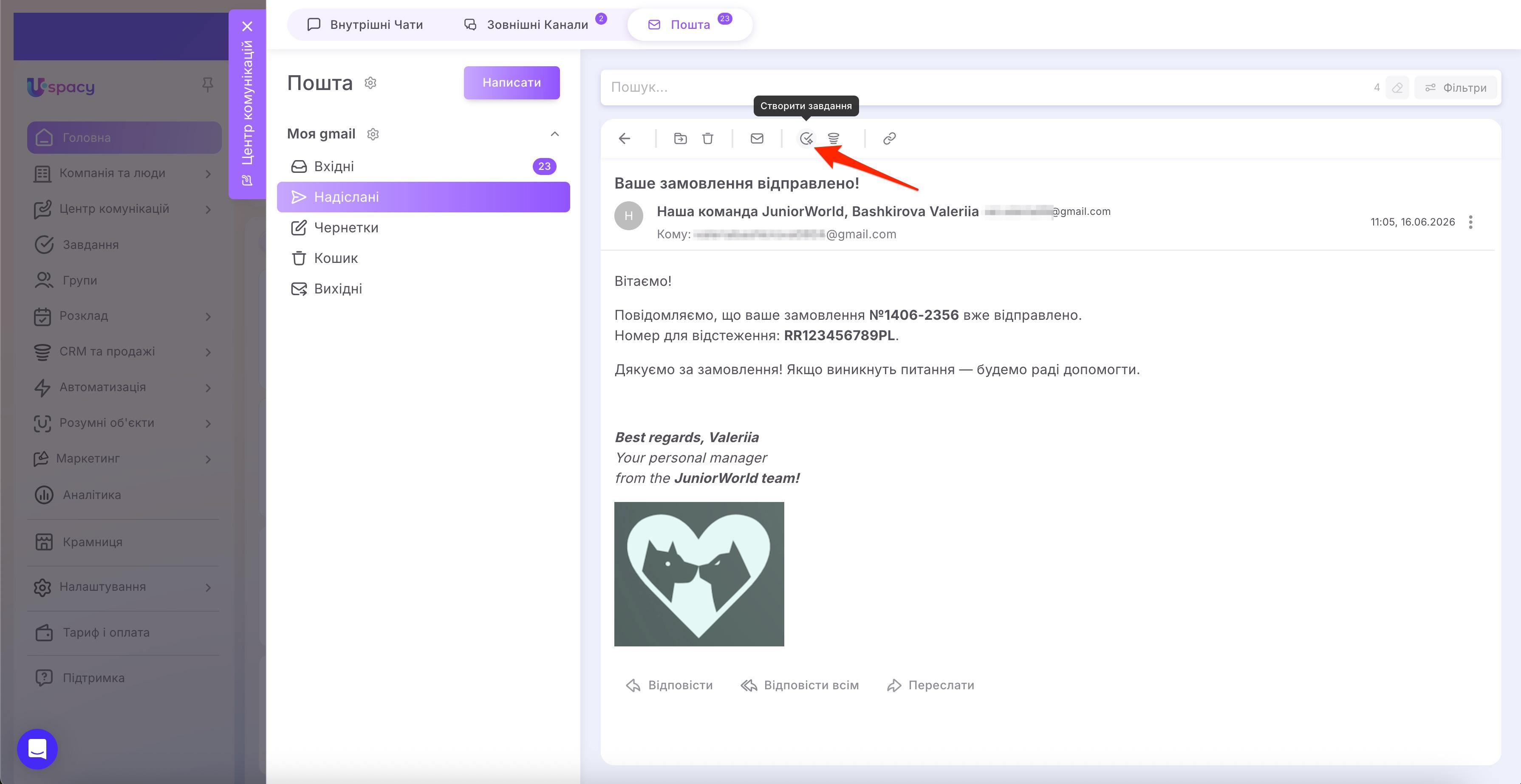
Task: Expand Розумні об'єкти submenu arrow
Action: coord(208,423)
